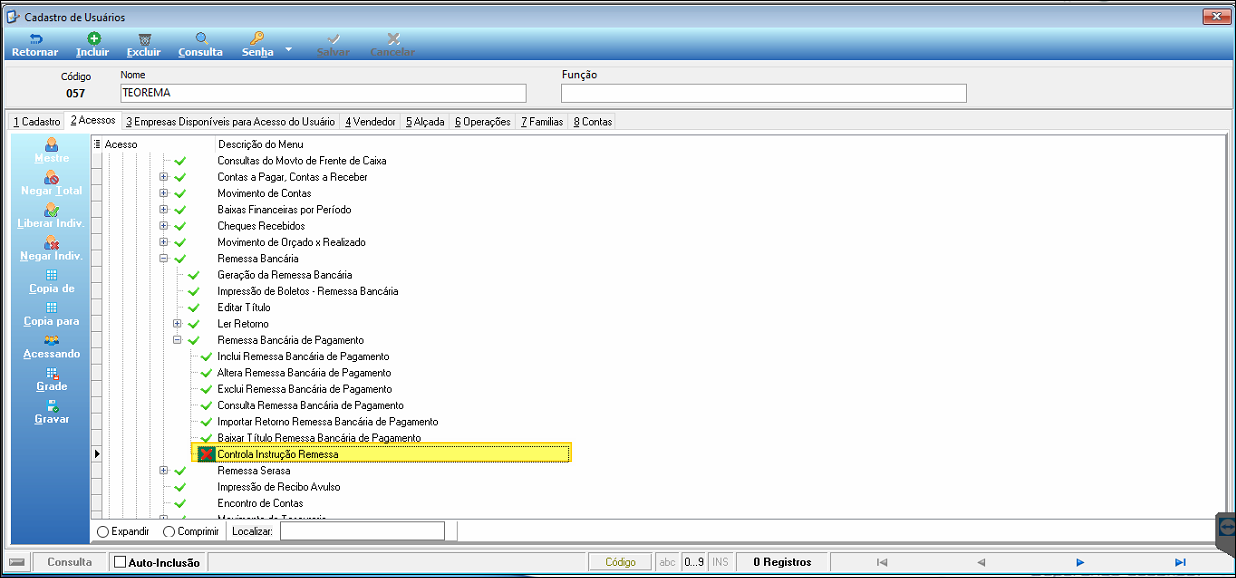Click the Negar Total sidebar icon
Image resolution: width=1236 pixels, height=578 pixels.
[x=51, y=177]
